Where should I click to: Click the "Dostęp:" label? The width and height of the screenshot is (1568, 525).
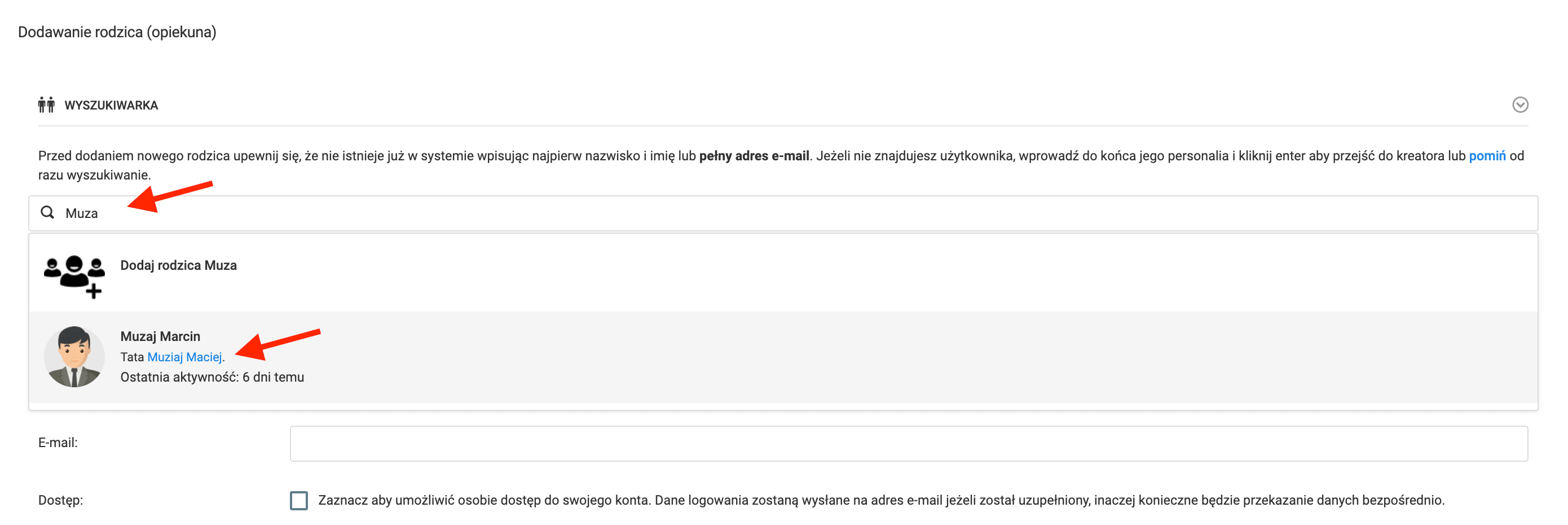[60, 500]
